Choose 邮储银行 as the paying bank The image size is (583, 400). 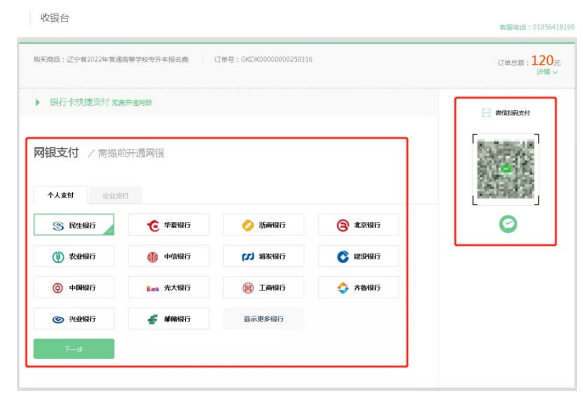click(169, 319)
